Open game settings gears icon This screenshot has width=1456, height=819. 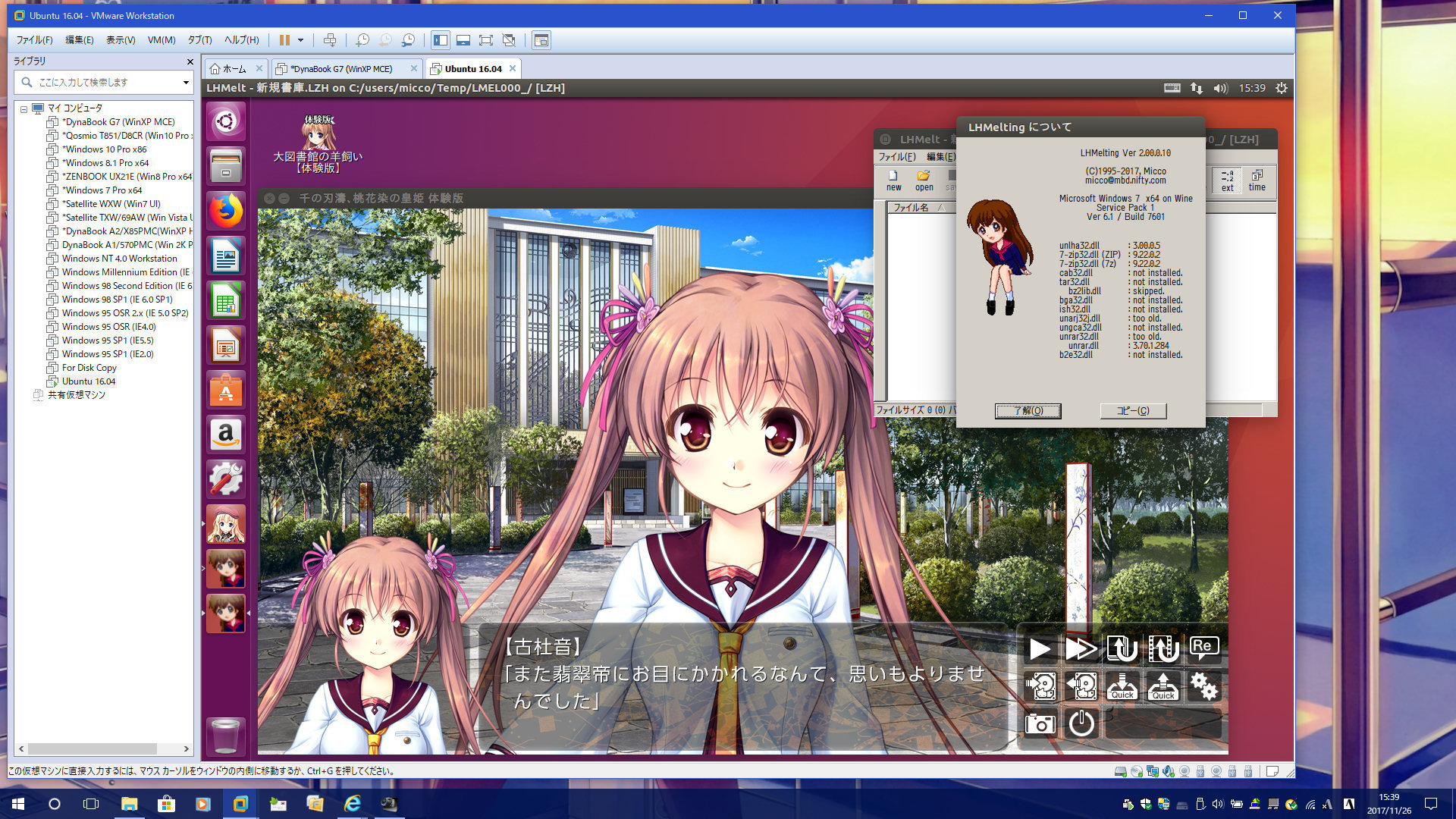(x=1203, y=686)
